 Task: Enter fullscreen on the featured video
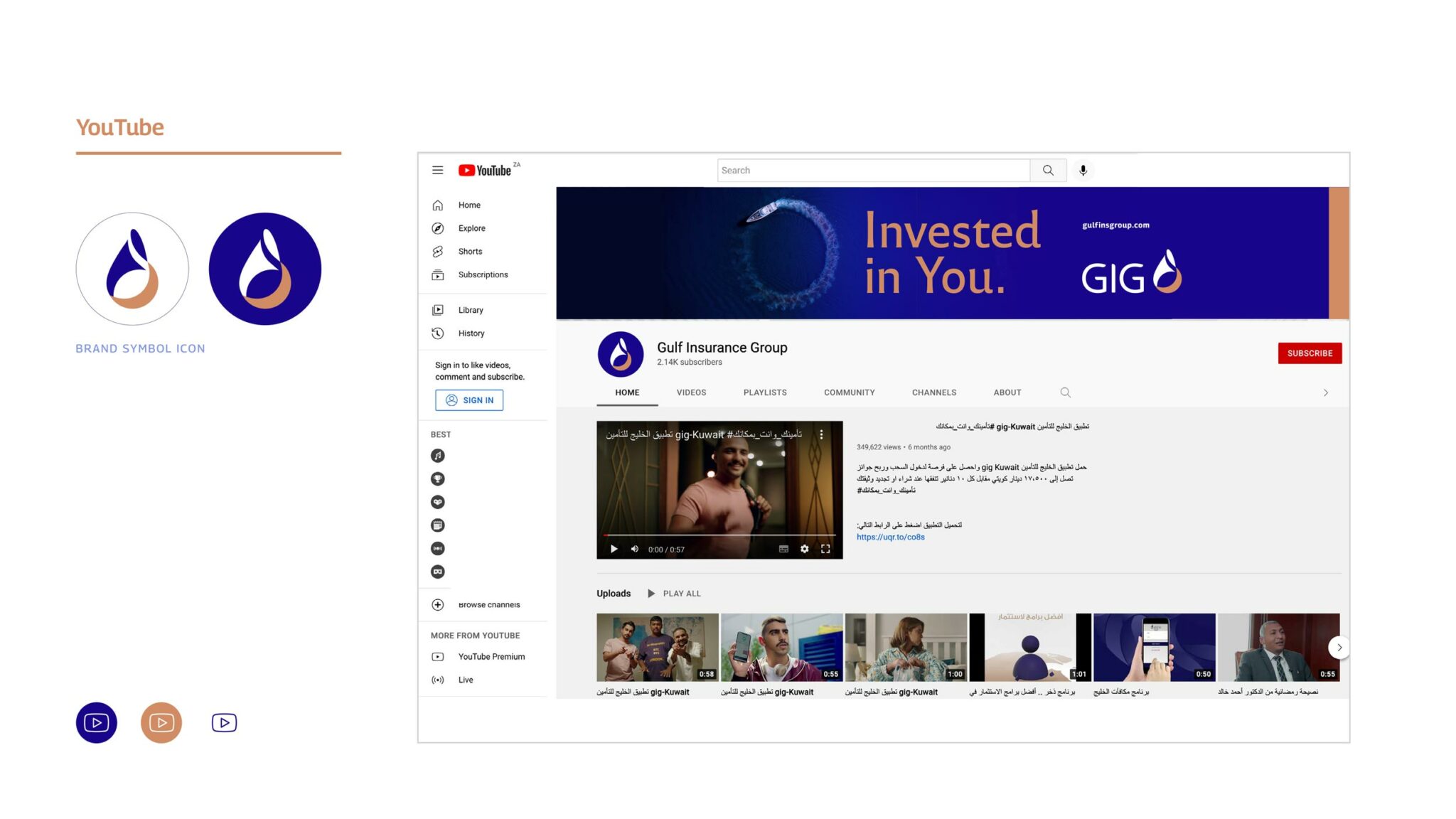tap(825, 549)
